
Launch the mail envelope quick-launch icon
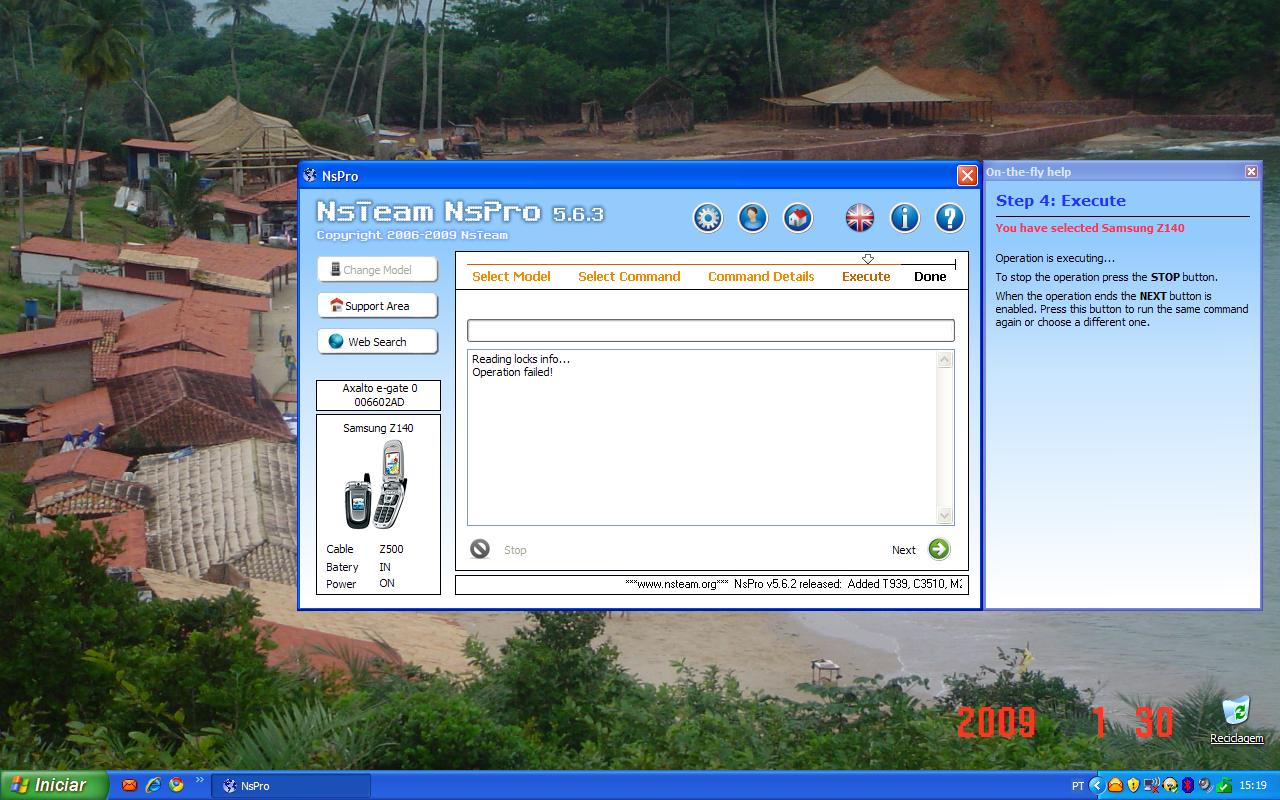coord(129,785)
